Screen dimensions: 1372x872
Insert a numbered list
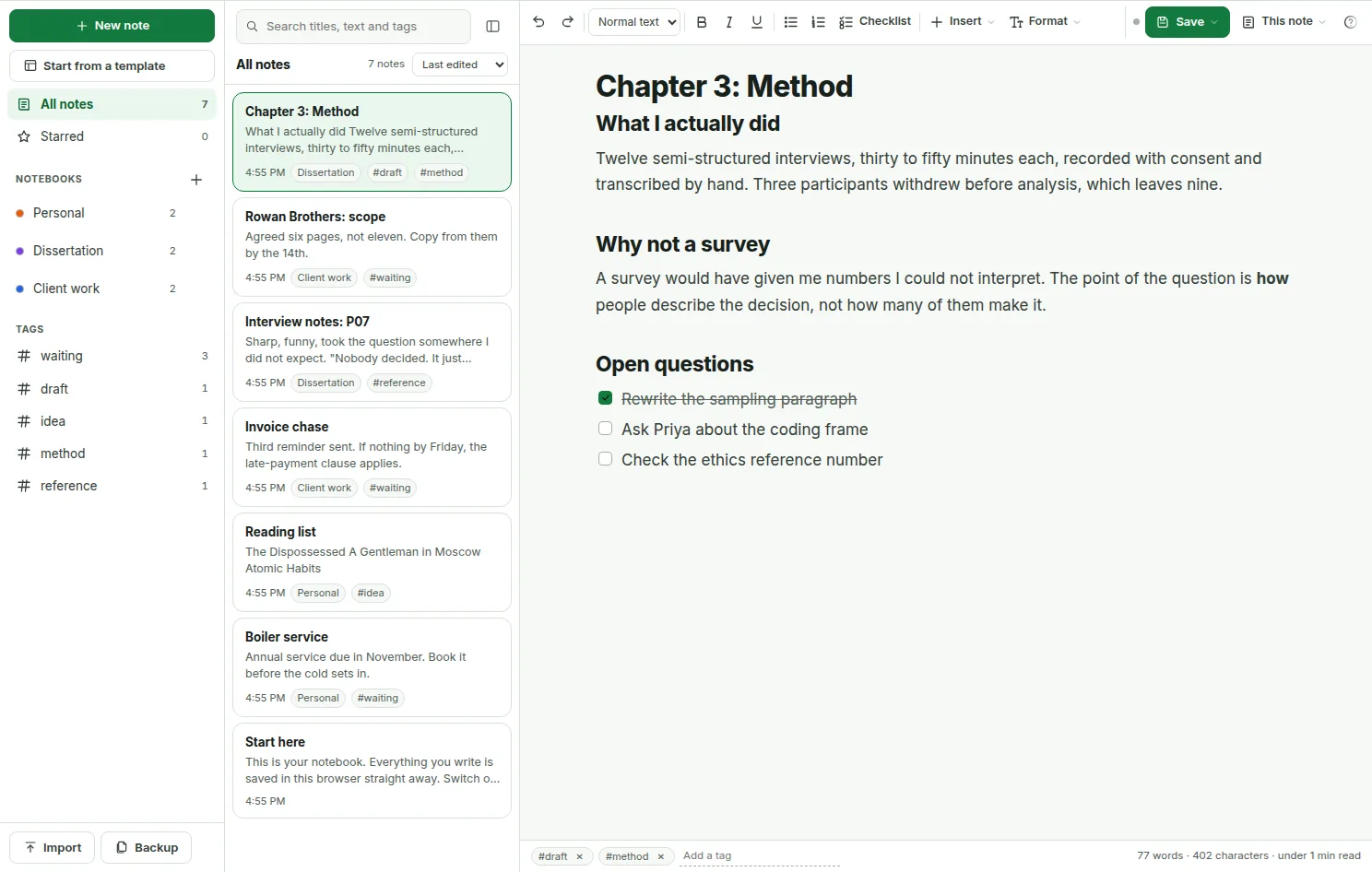coord(818,22)
